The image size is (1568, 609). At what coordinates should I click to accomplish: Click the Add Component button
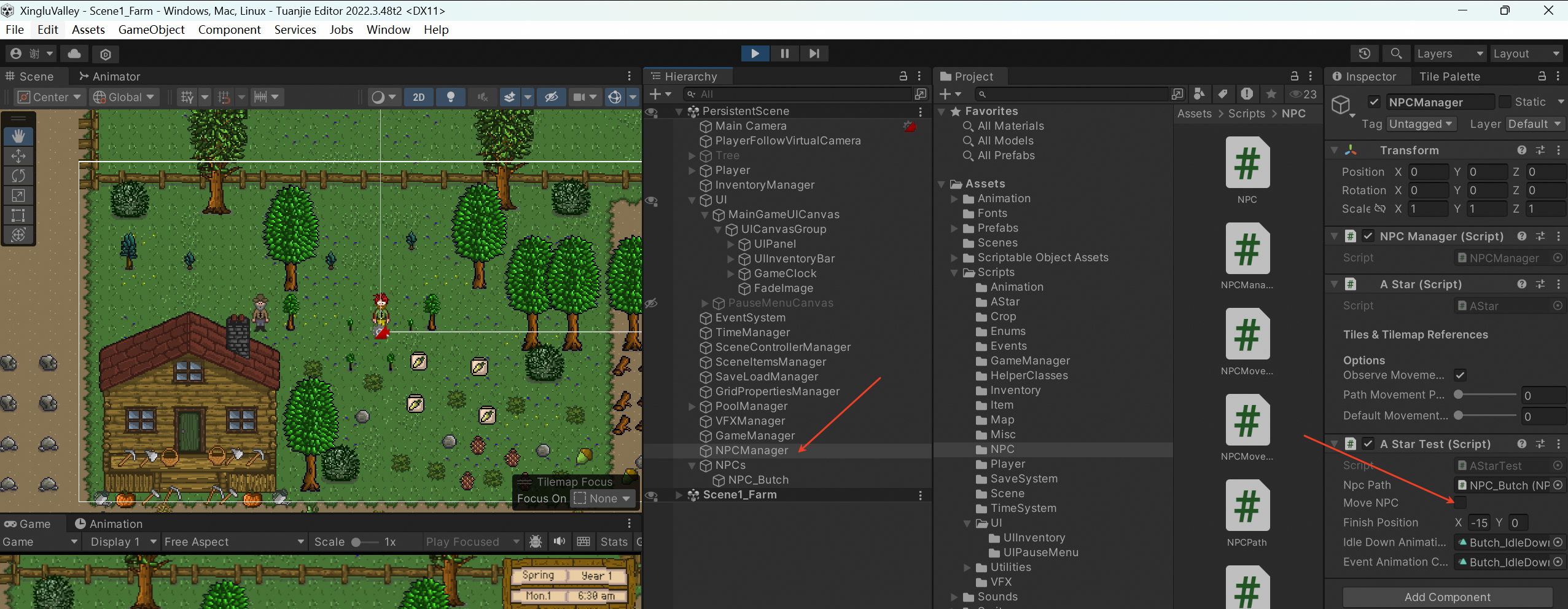point(1448,597)
